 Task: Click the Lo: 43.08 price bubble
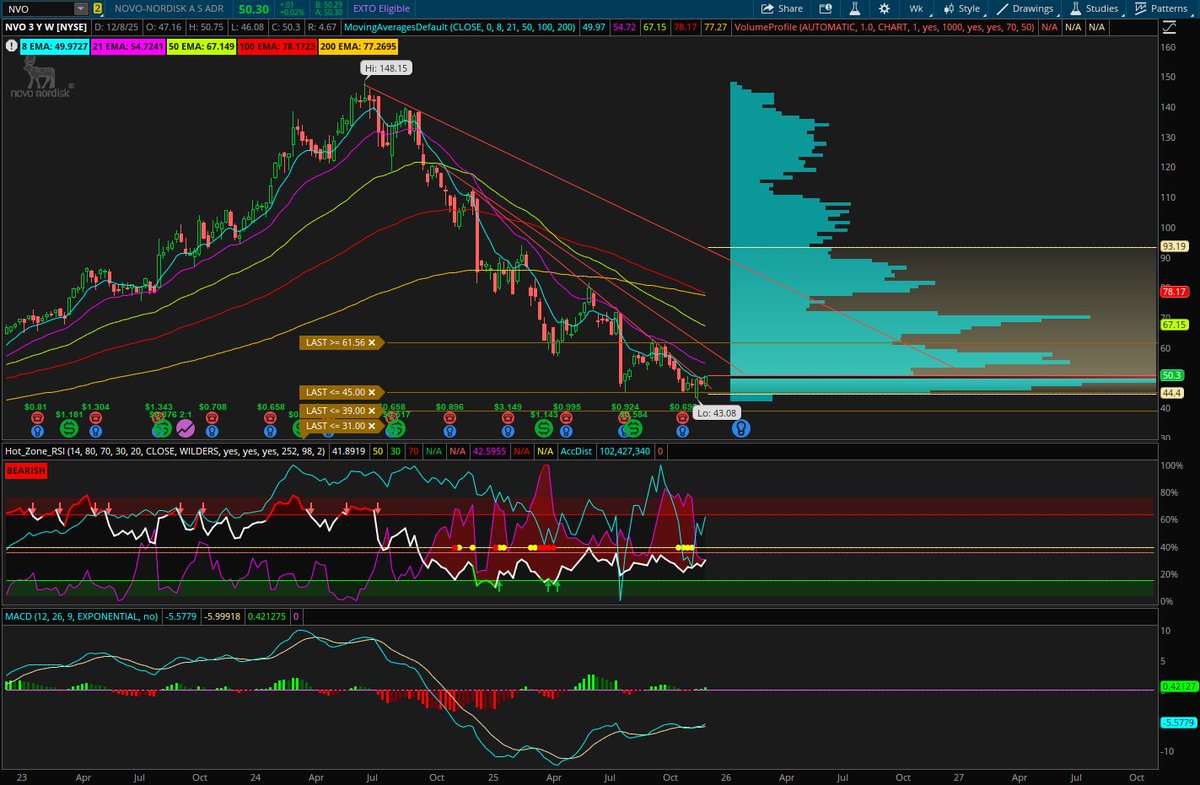click(716, 412)
